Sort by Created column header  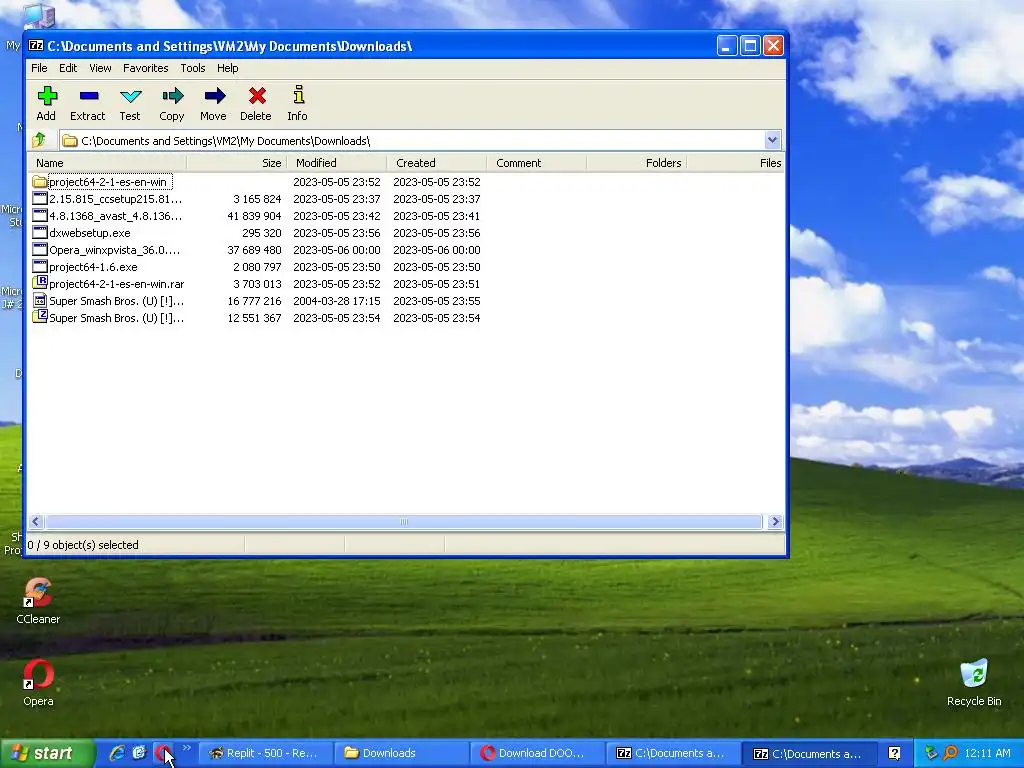pos(437,163)
